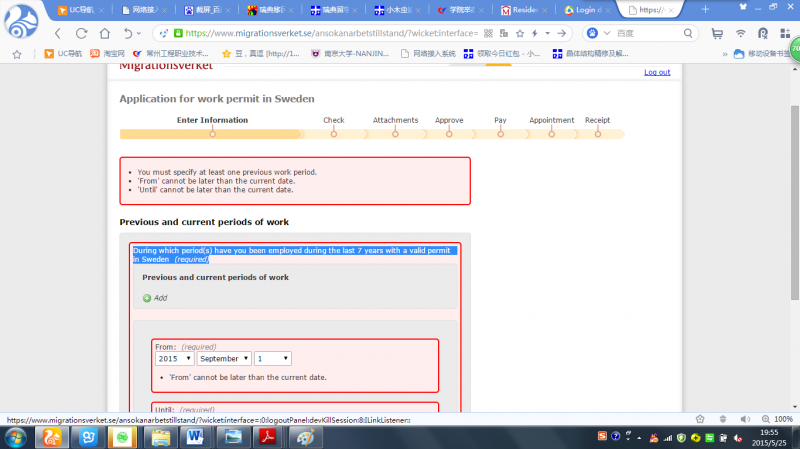Click the Baidu paw search engine icon
The width and height of the screenshot is (800, 449).
[x=592, y=33]
